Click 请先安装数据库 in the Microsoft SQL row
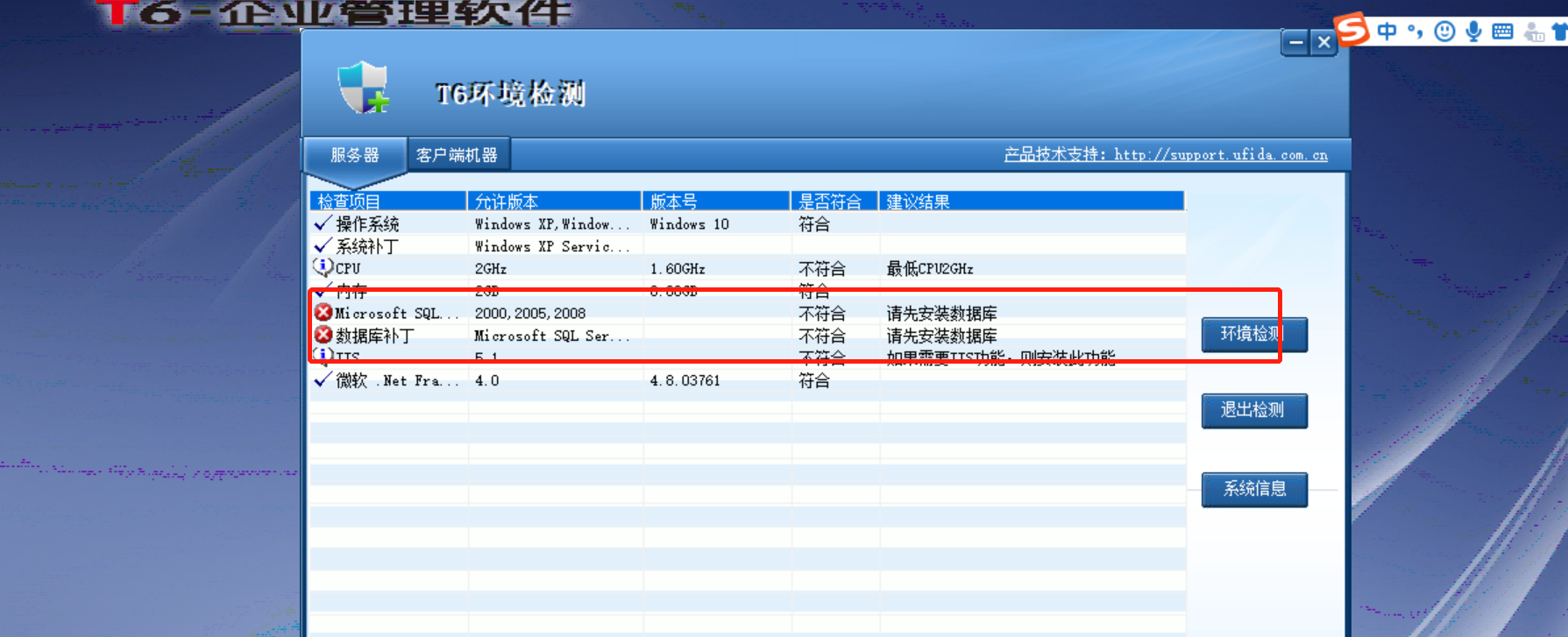Viewport: 1568px width, 637px height. click(x=941, y=313)
